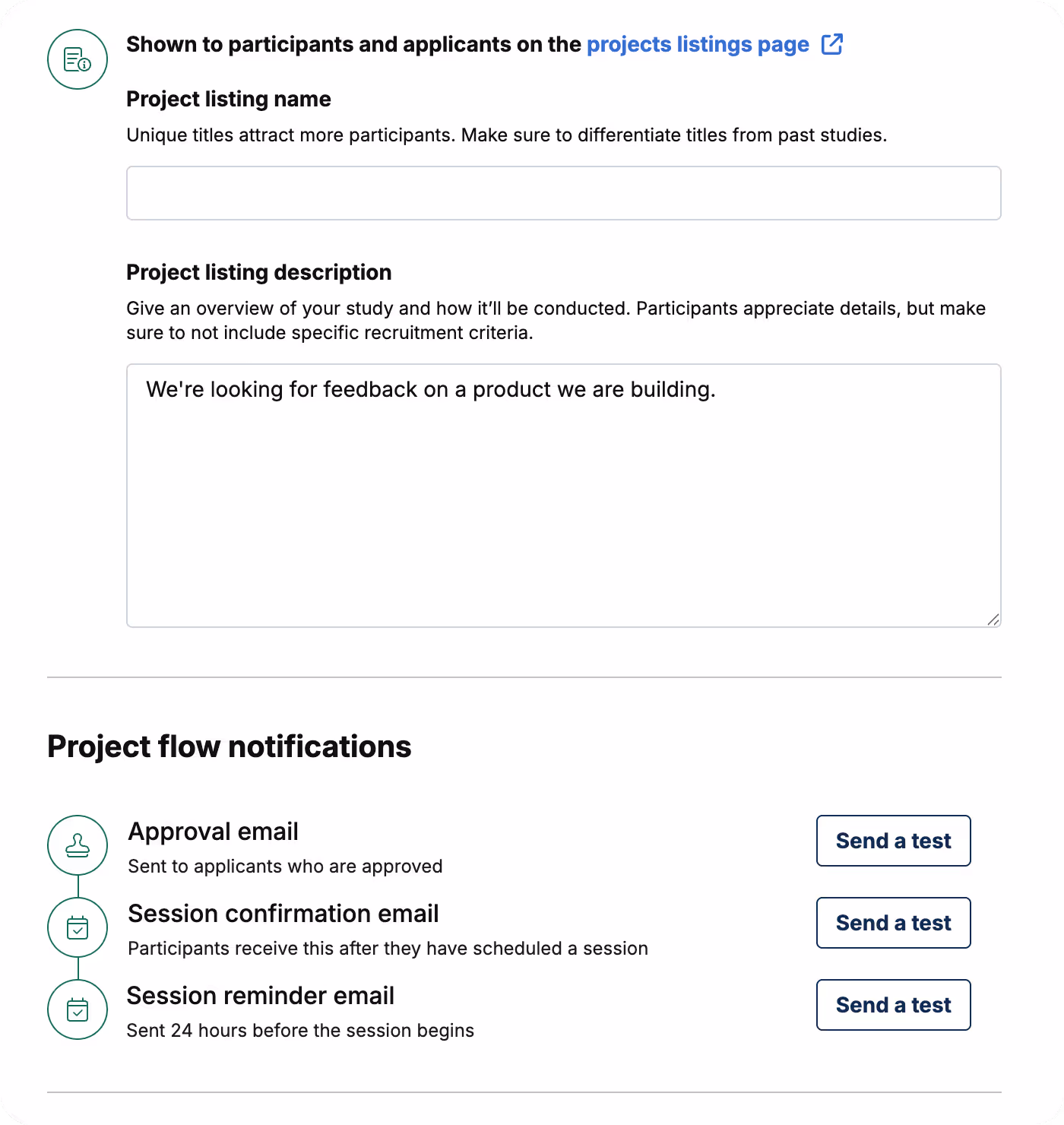Viewport: 1064px width, 1125px height.
Task: Click inside the project listing description textarea
Action: click(x=563, y=494)
